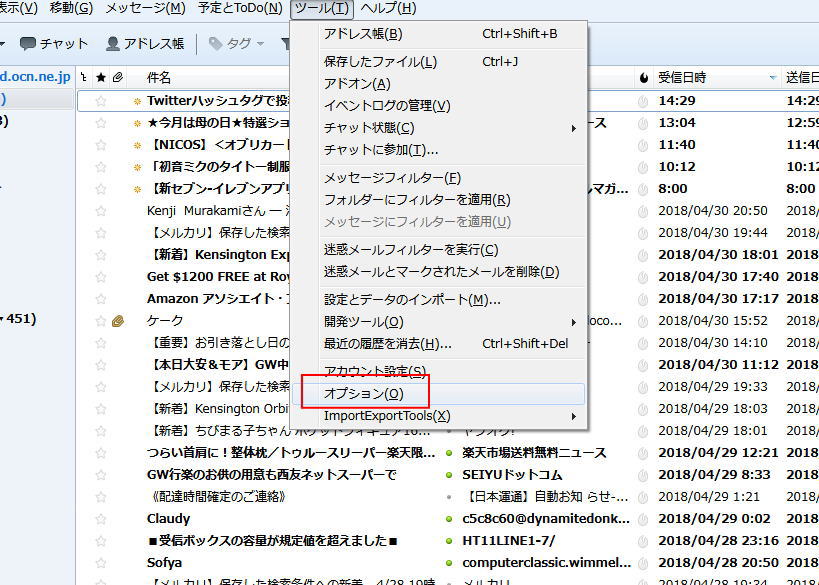Toggle junk icon on 2018/04/29 0:02 row
The image size is (819, 585).
[644, 519]
